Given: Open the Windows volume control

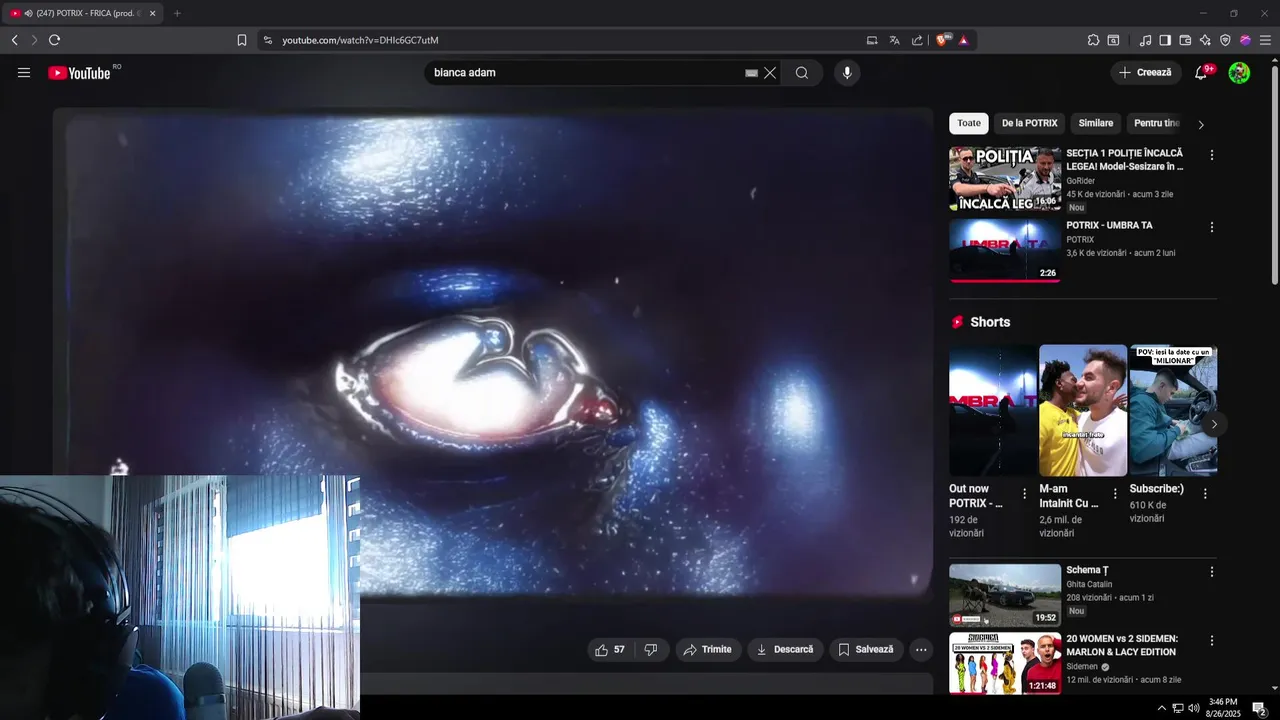Looking at the screenshot, I should pos(1193,708).
